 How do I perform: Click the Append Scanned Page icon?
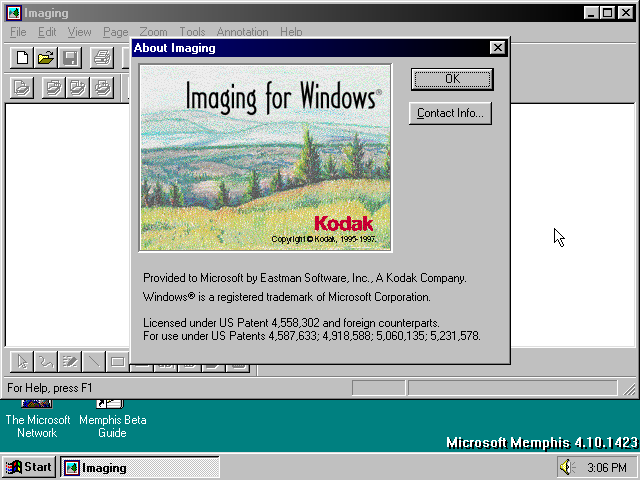(78, 88)
